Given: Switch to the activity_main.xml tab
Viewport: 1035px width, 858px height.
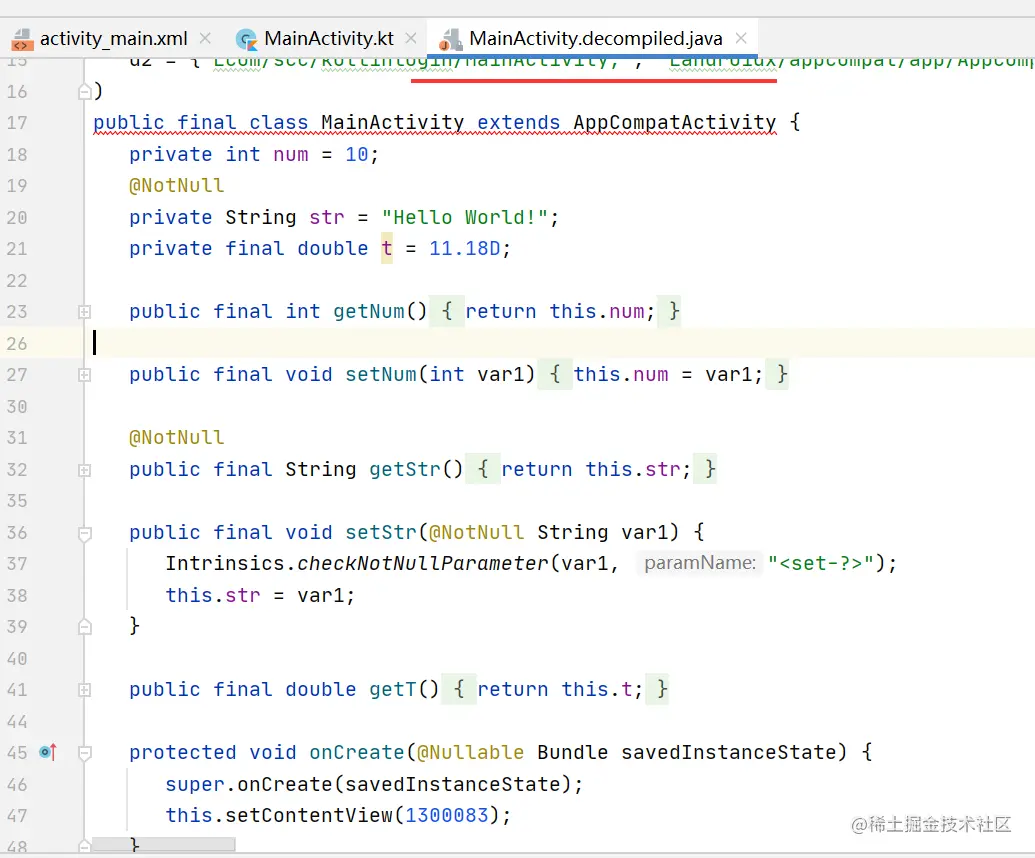Looking at the screenshot, I should tap(113, 38).
